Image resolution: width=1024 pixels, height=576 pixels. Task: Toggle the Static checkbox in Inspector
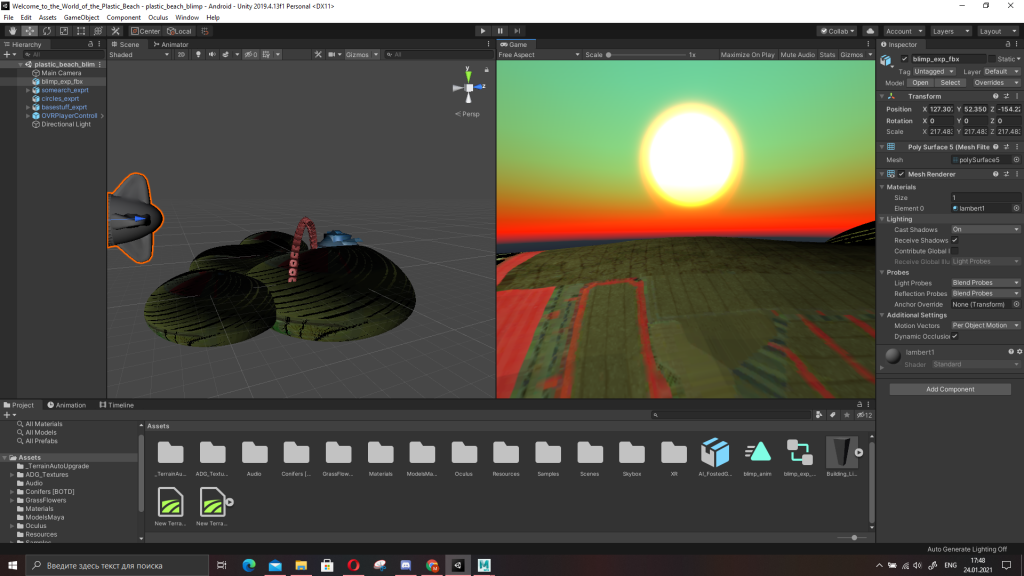click(992, 59)
